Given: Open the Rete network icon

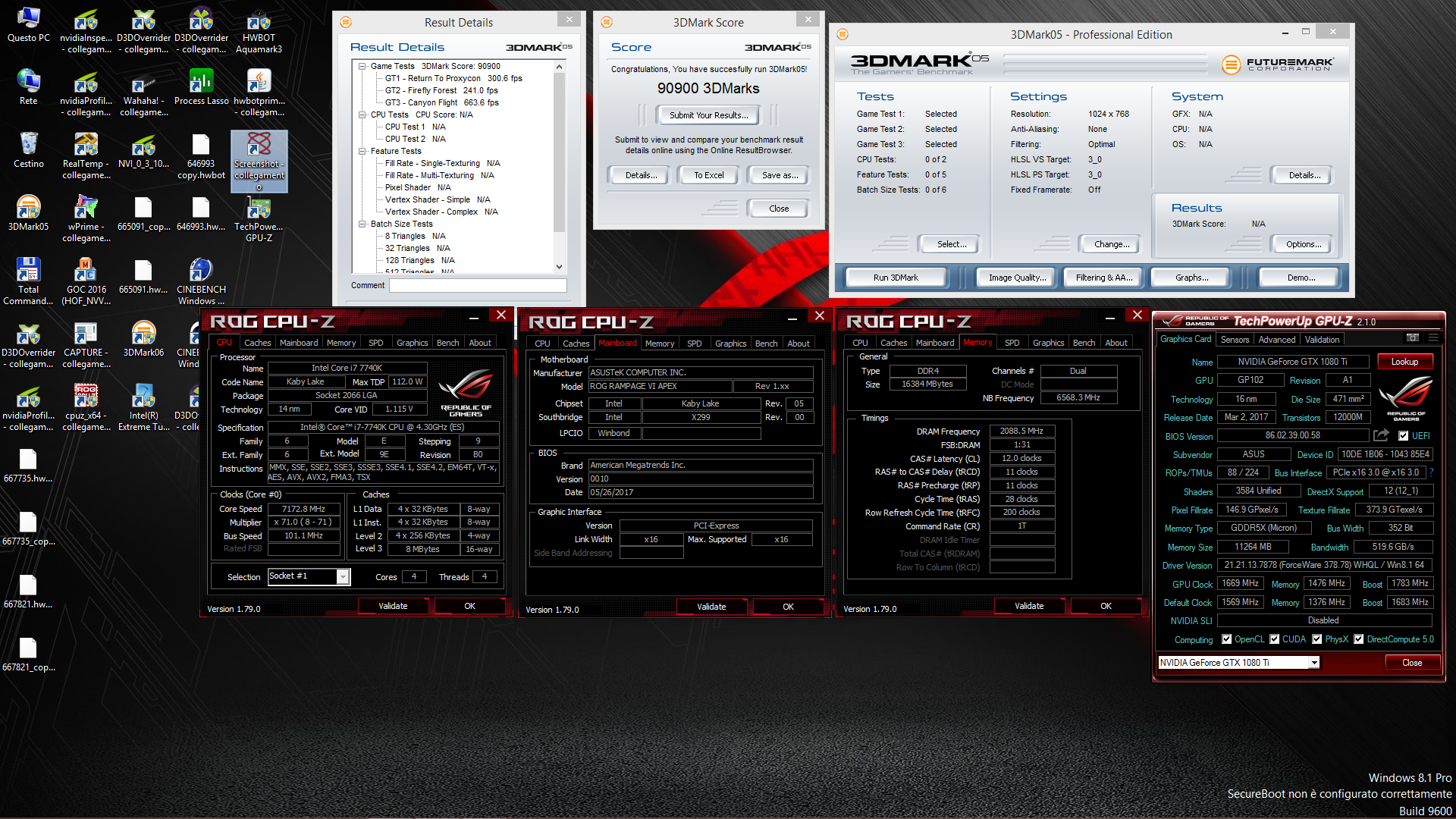Looking at the screenshot, I should [x=28, y=87].
